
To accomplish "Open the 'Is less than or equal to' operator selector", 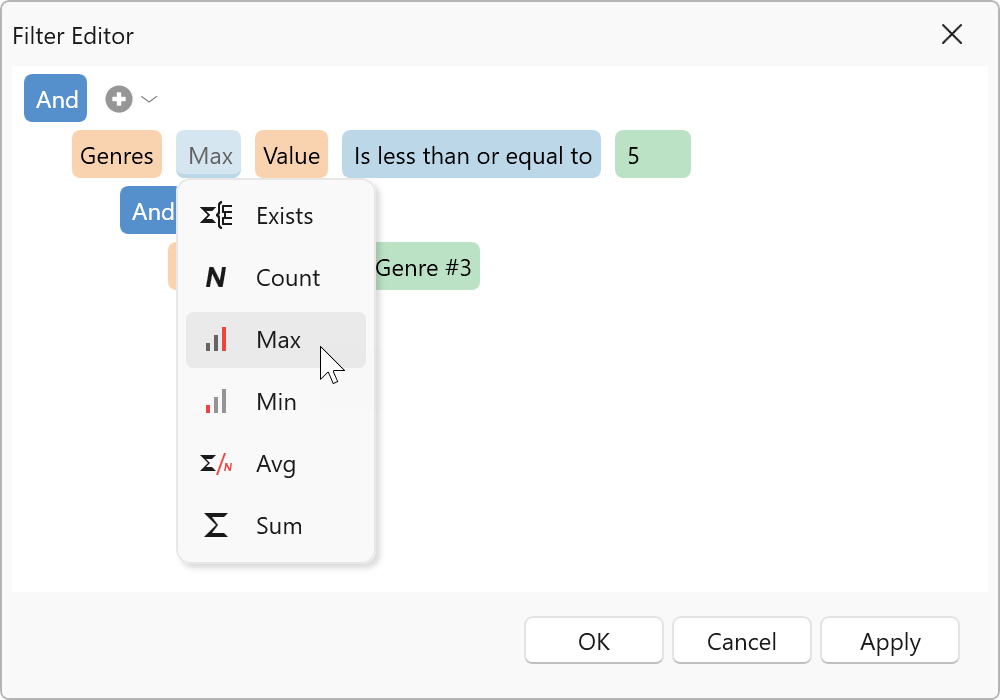I will [x=471, y=154].
